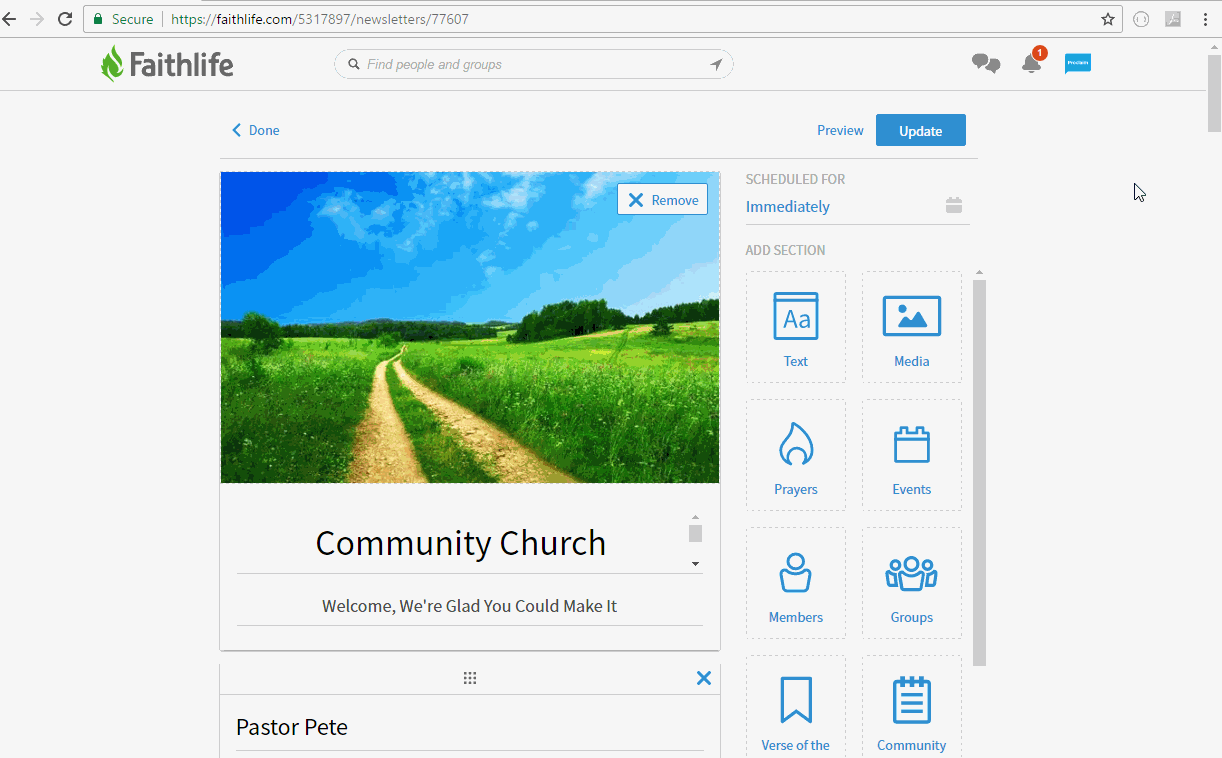Viewport: 1222px width, 758px height.
Task: Open the Proclaim account avatar
Action: coord(1078,63)
